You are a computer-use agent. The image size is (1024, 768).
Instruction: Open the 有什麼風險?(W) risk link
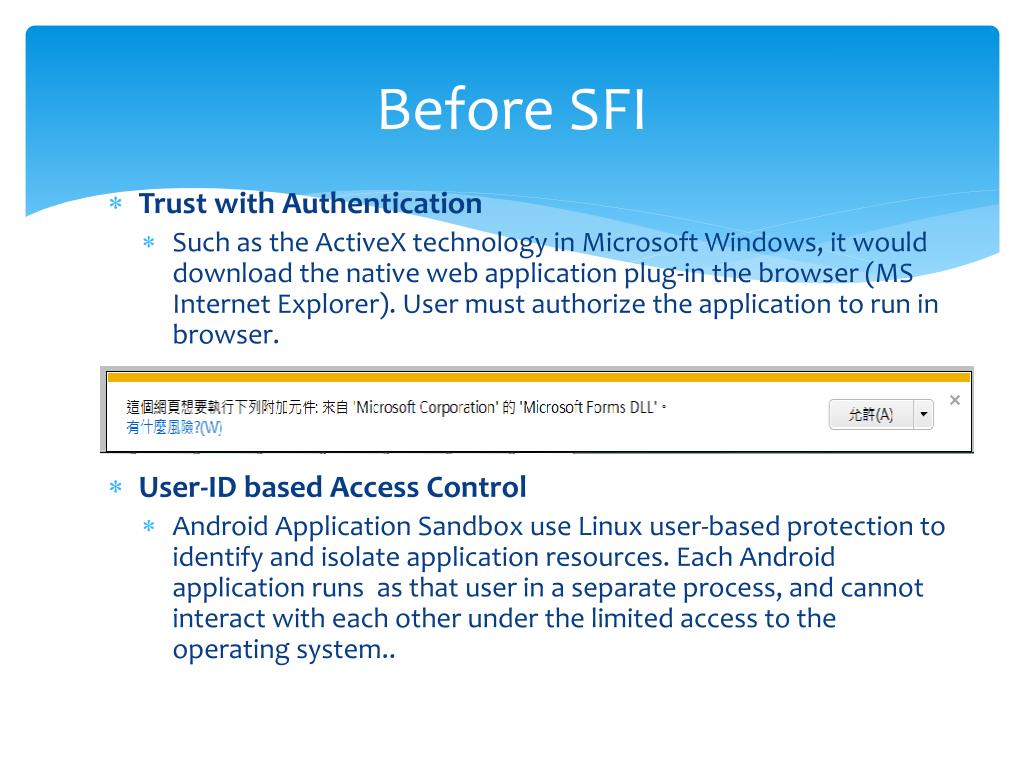174,428
